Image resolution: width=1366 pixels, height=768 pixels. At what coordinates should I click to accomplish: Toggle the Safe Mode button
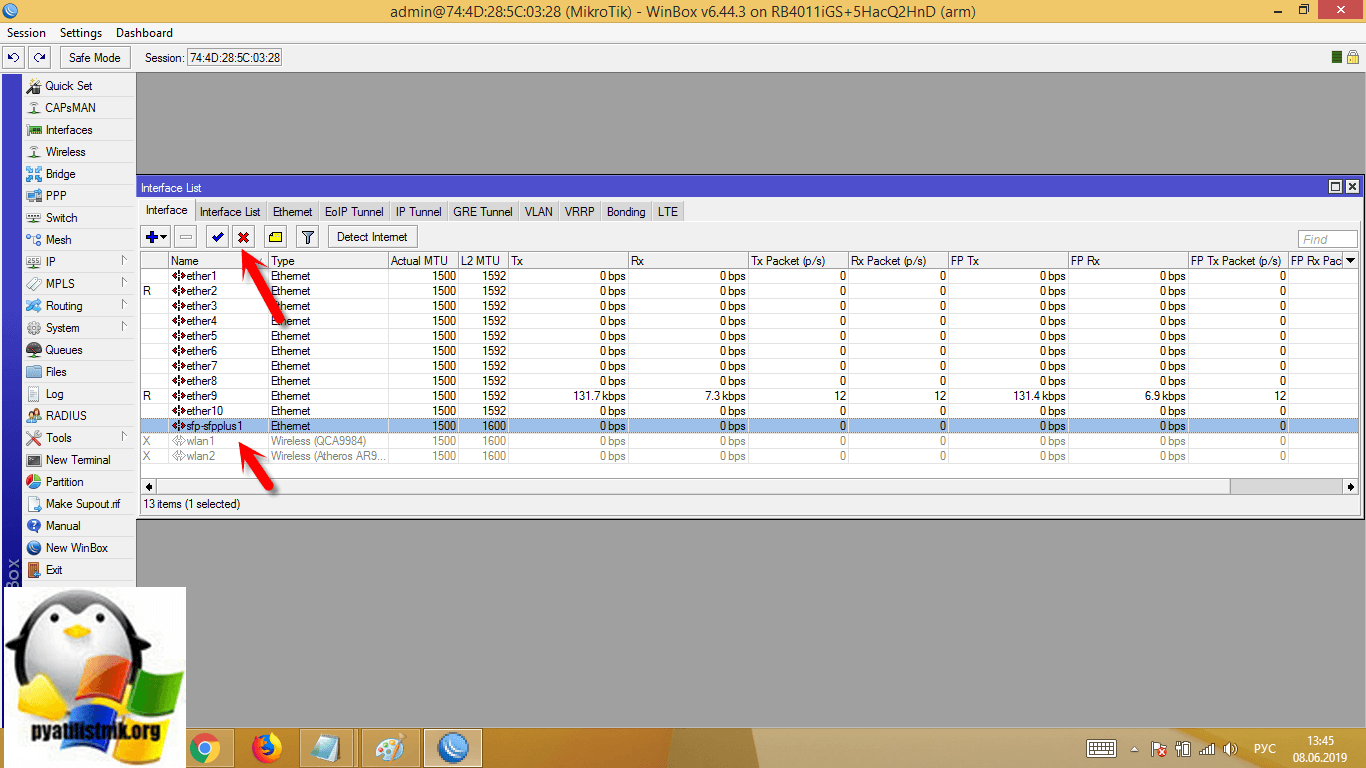[x=94, y=58]
